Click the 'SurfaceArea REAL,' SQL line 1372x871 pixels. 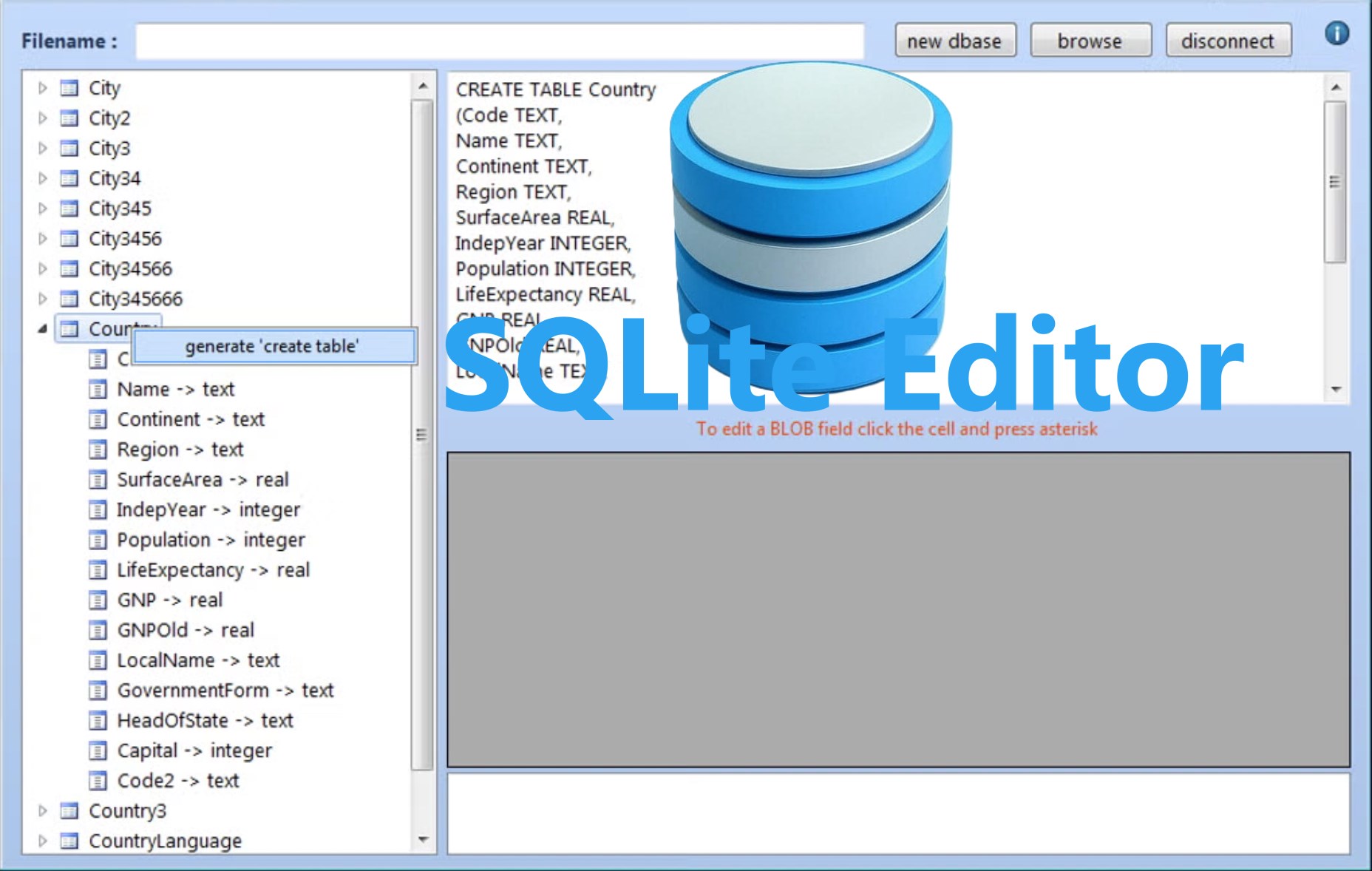pyautogui.click(x=535, y=217)
